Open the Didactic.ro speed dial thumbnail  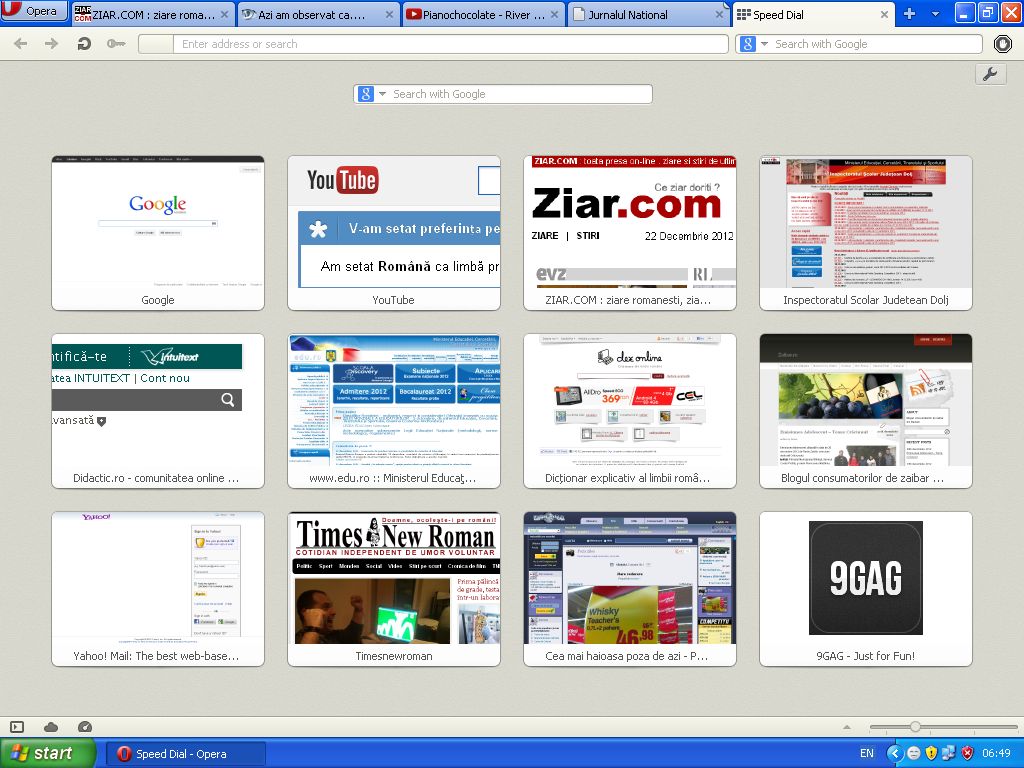pyautogui.click(x=158, y=411)
